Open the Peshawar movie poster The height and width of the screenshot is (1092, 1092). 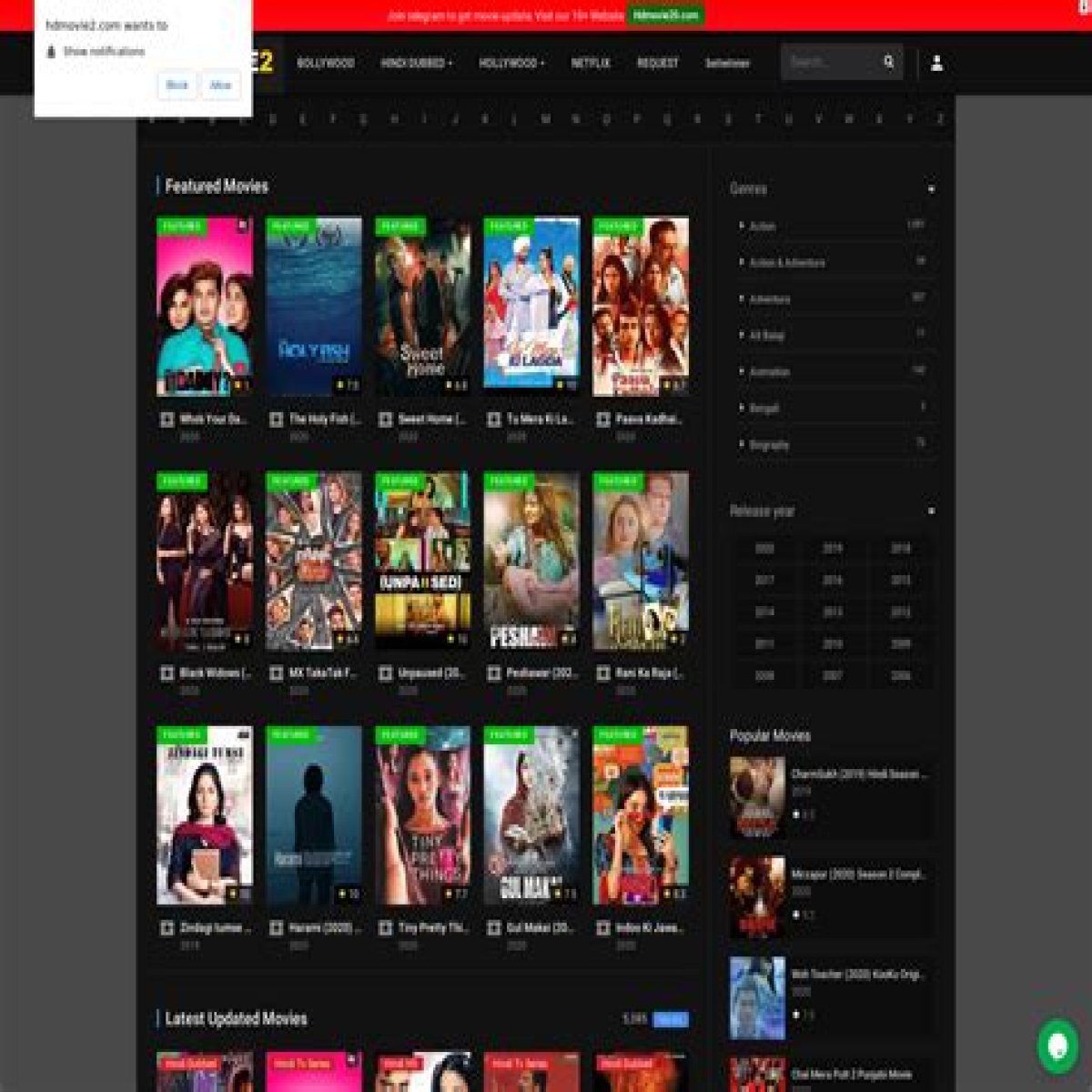[531, 561]
